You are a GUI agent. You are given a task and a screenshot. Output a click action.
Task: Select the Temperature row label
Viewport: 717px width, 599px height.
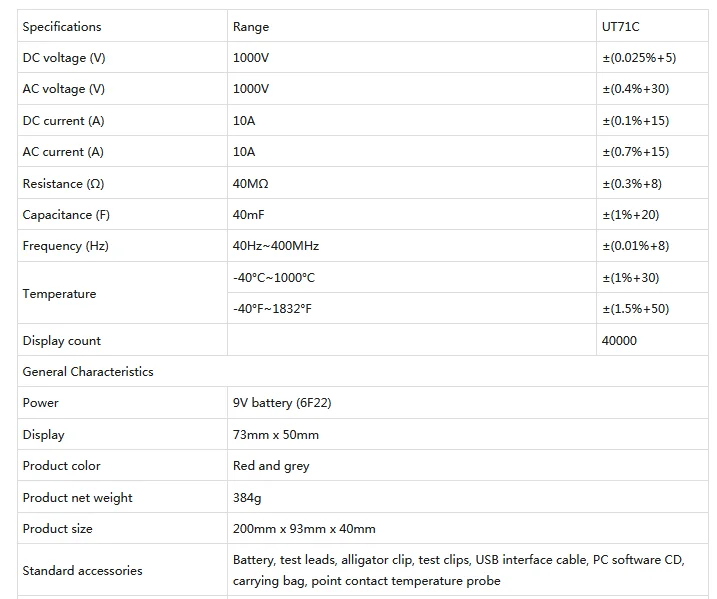coord(59,294)
